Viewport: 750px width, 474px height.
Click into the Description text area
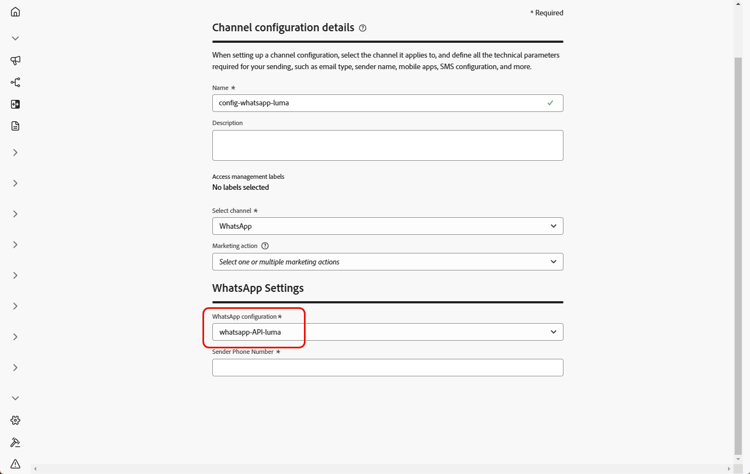pyautogui.click(x=387, y=145)
